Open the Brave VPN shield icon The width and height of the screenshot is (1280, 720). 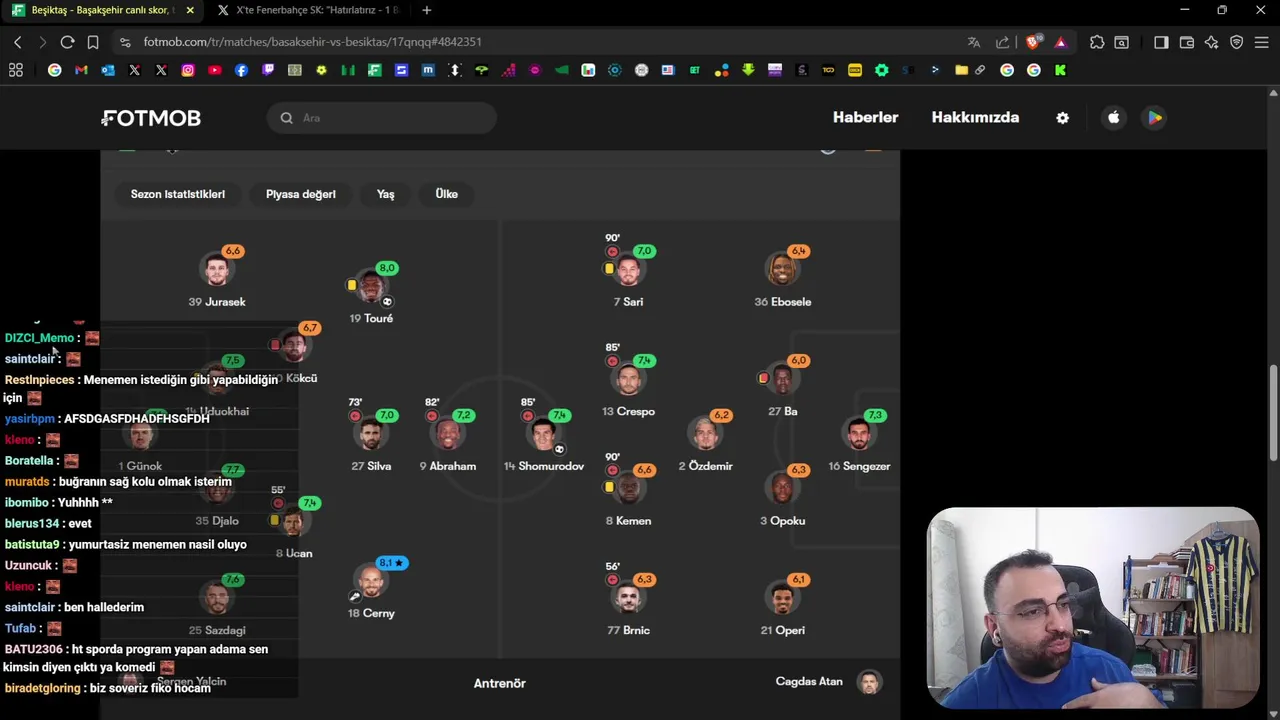(1237, 42)
